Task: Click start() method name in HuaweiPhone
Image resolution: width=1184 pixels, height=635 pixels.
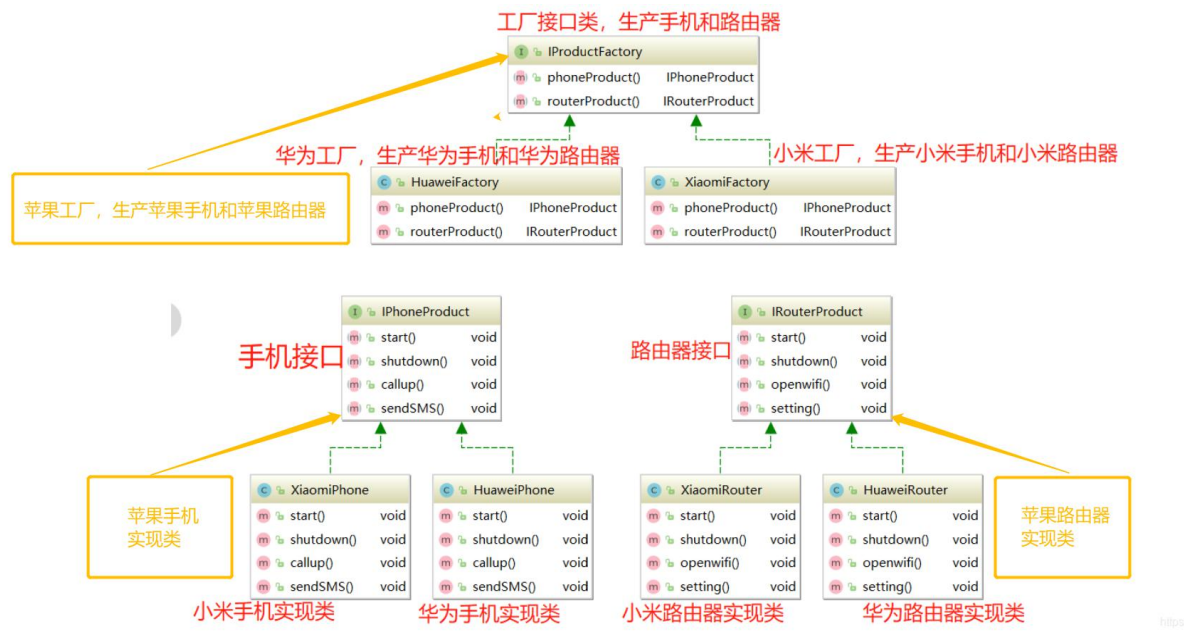Action: point(490,516)
